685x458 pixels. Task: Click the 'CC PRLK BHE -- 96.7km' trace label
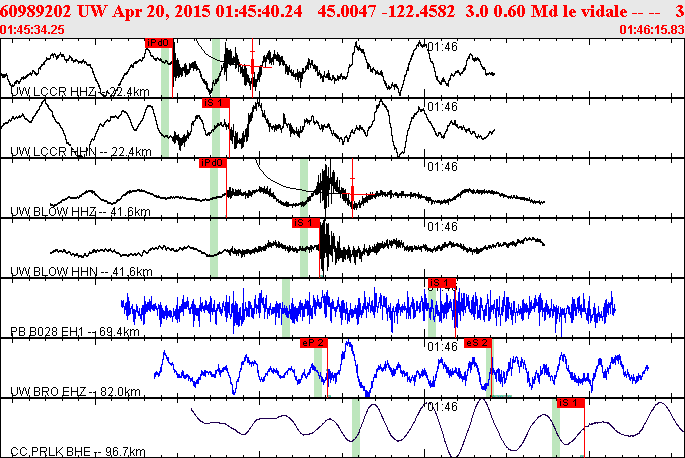(x=78, y=451)
